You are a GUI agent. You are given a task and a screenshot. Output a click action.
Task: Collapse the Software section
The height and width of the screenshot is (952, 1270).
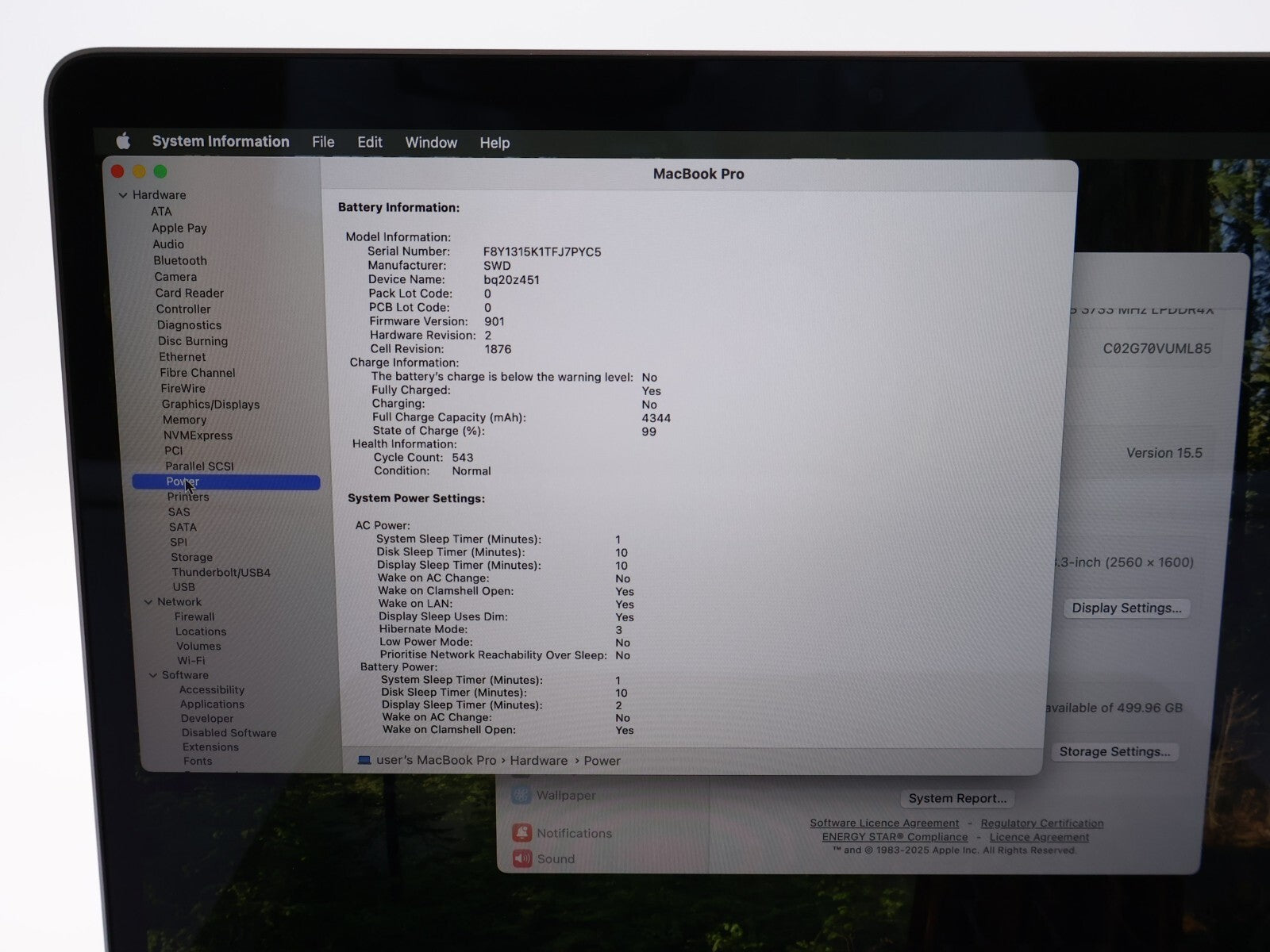[153, 675]
